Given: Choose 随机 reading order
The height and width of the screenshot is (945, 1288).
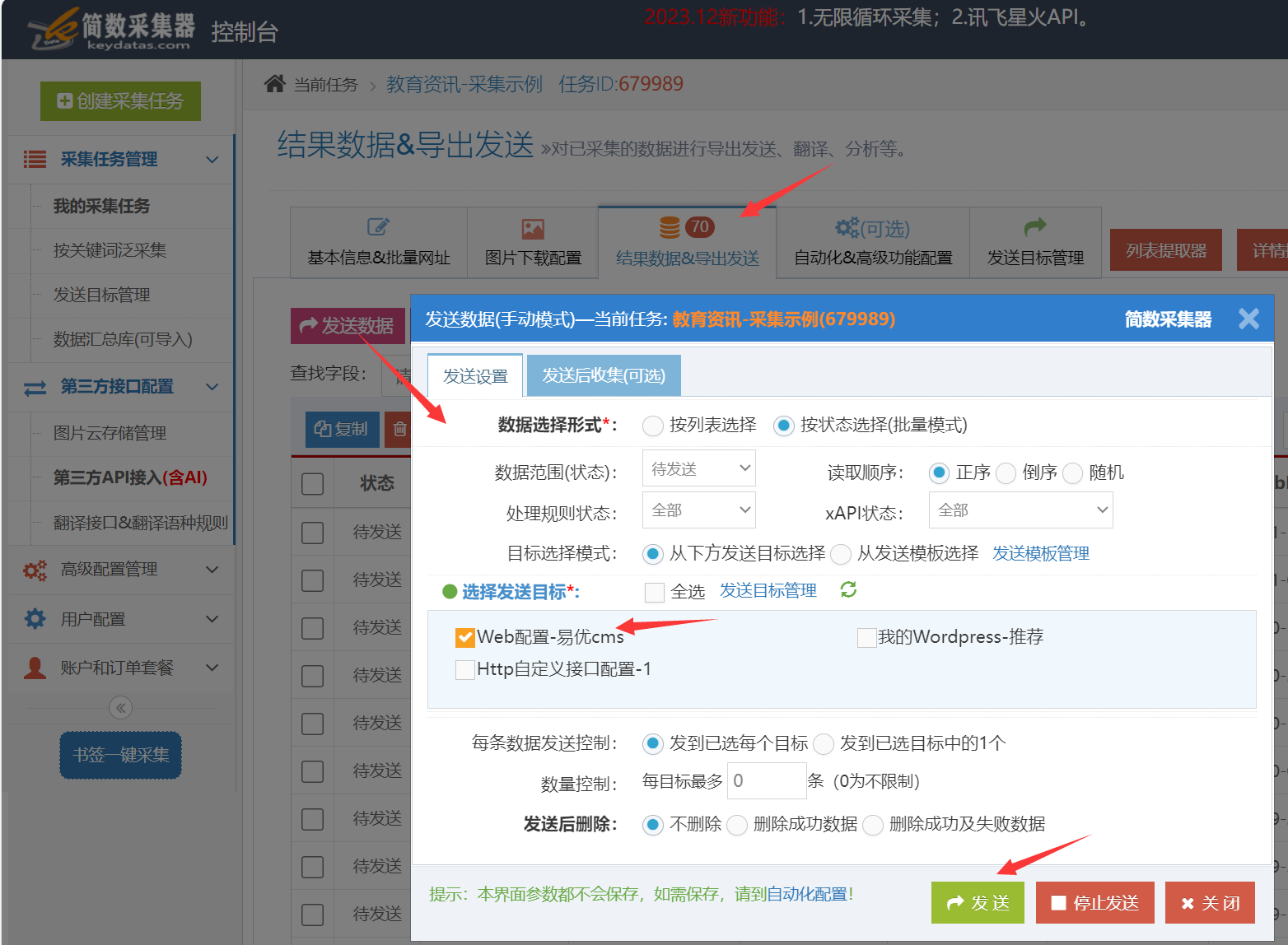Looking at the screenshot, I should [x=1072, y=473].
